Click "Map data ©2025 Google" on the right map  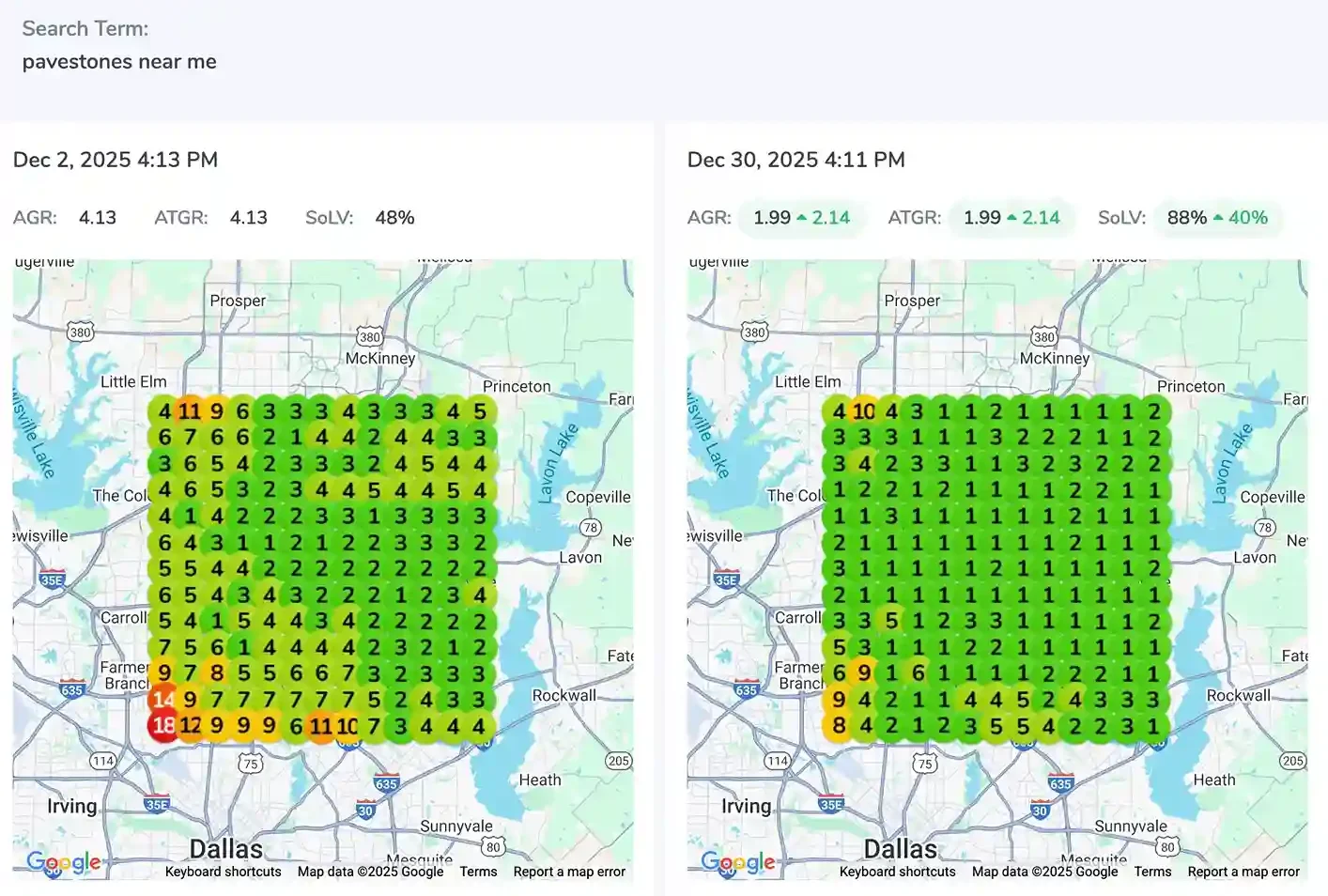coord(1042,872)
